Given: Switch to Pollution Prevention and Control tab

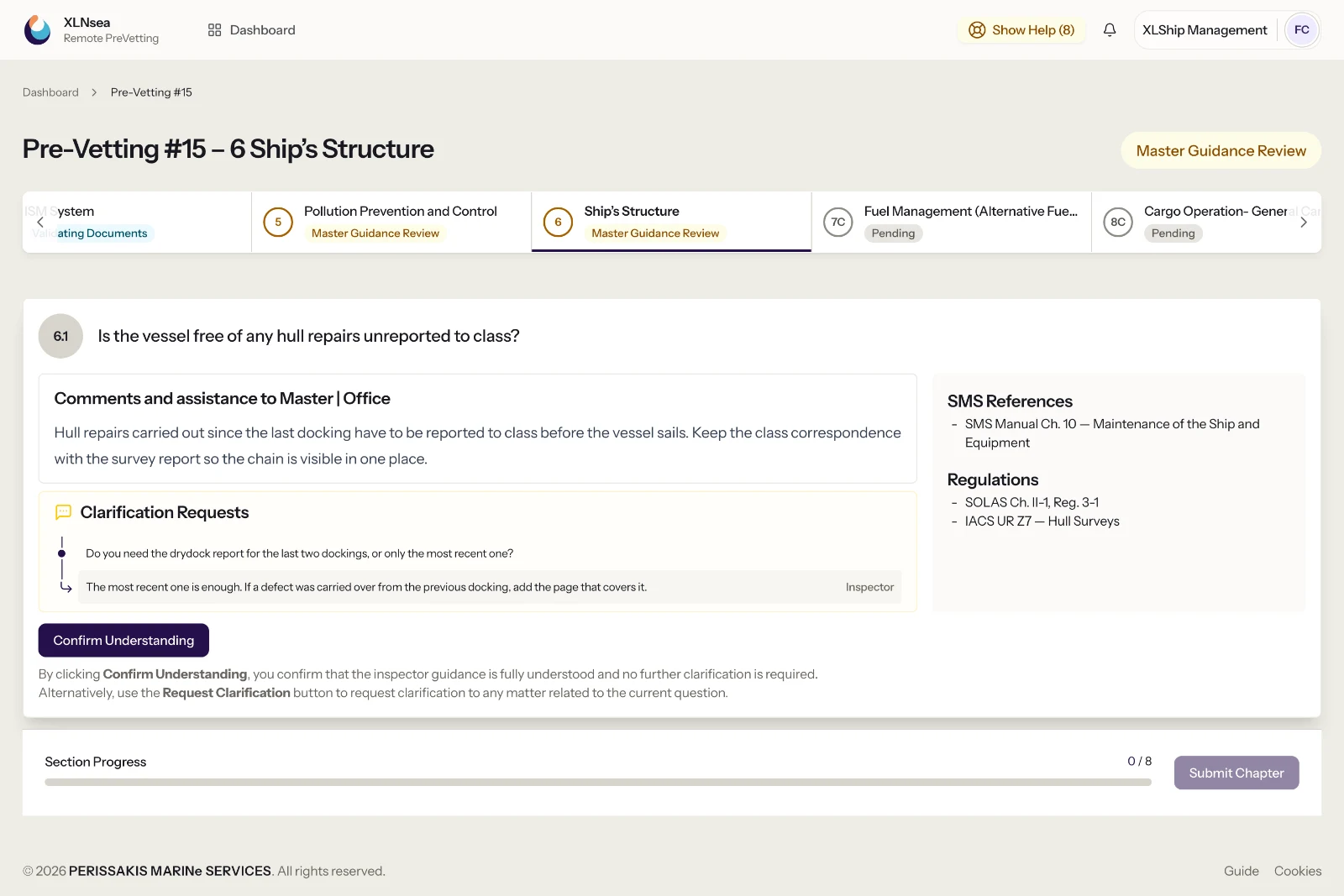Looking at the screenshot, I should 391,223.
